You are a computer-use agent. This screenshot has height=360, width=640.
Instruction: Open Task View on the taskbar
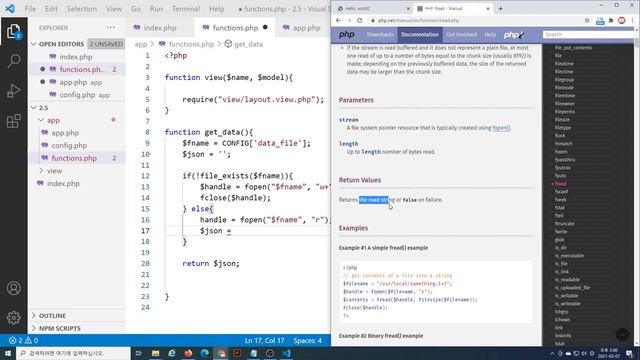point(138,353)
